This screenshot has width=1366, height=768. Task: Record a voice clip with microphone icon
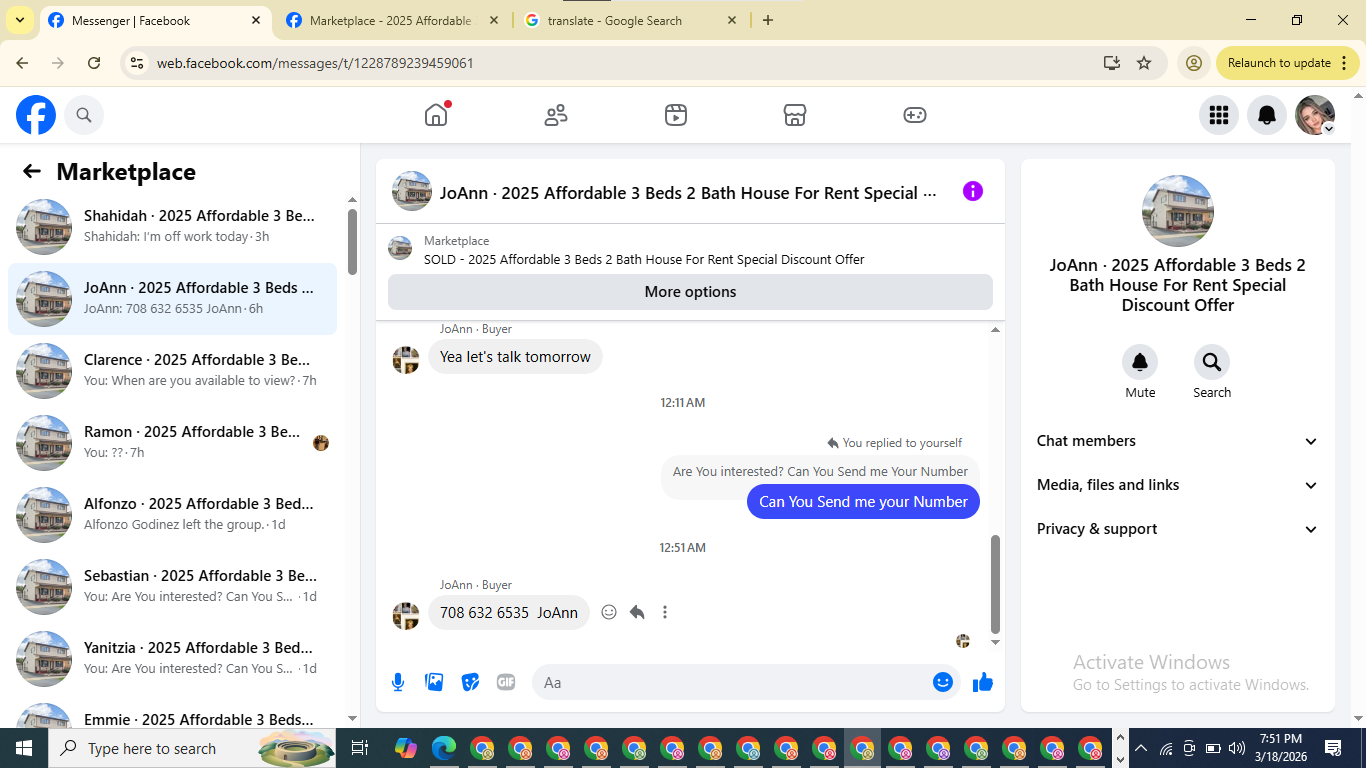(398, 682)
